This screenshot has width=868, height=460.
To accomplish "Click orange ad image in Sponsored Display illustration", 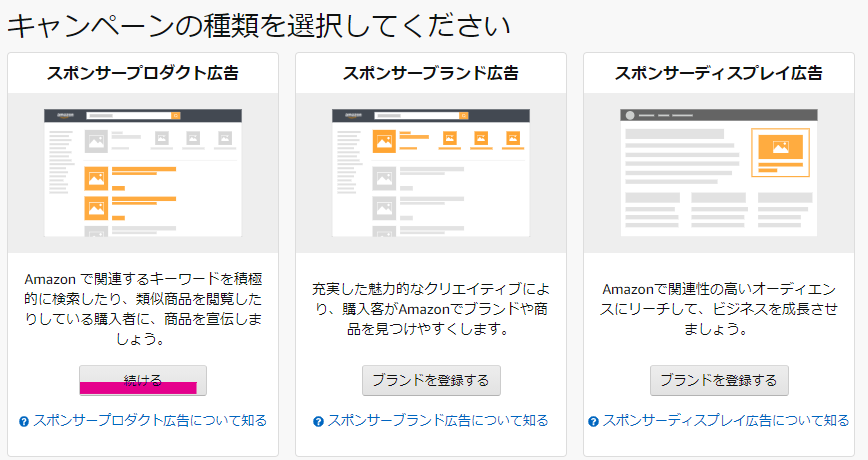I will click(780, 152).
